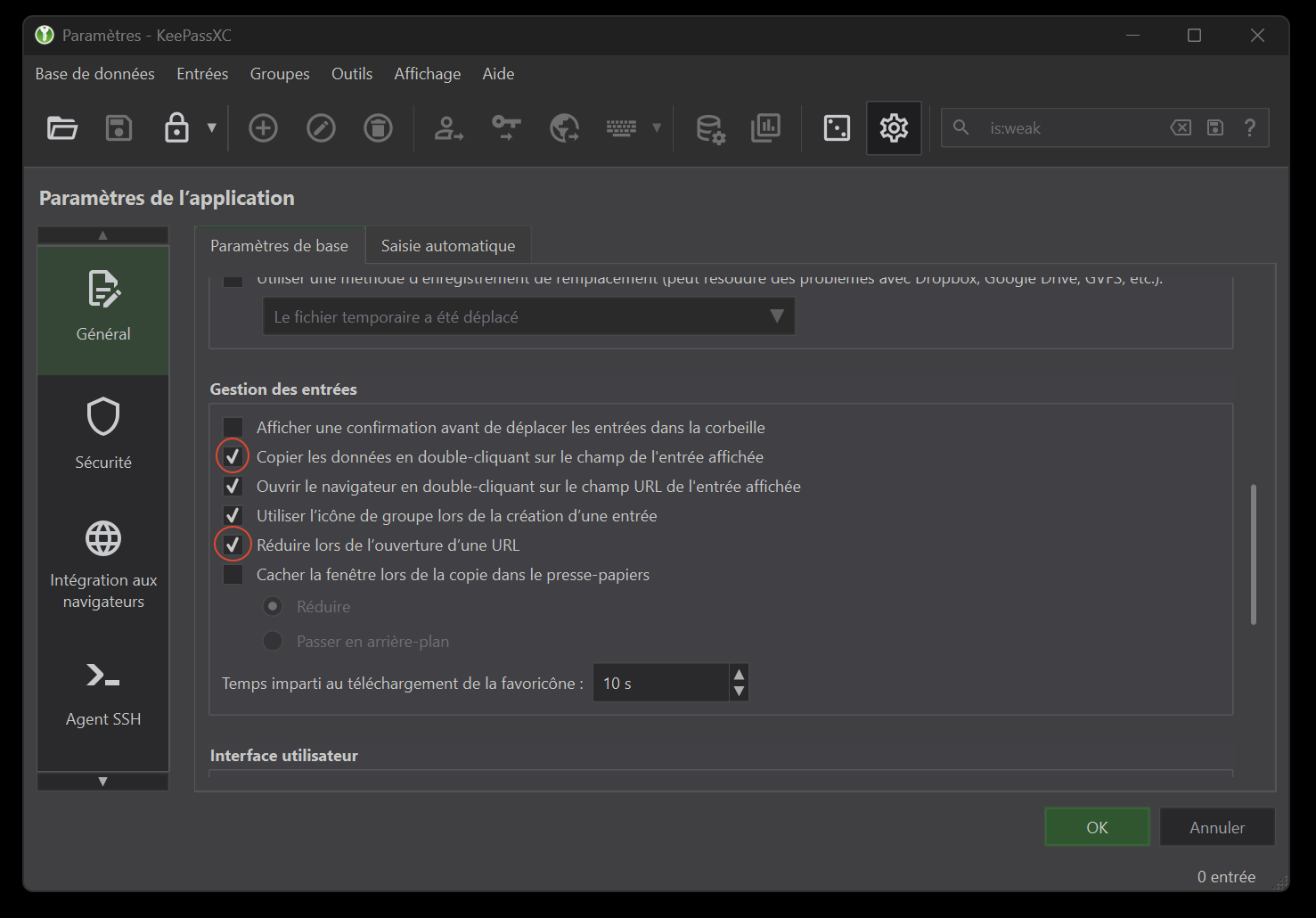The width and height of the screenshot is (1316, 918).
Task: Click the search magnifier icon
Action: [x=960, y=127]
